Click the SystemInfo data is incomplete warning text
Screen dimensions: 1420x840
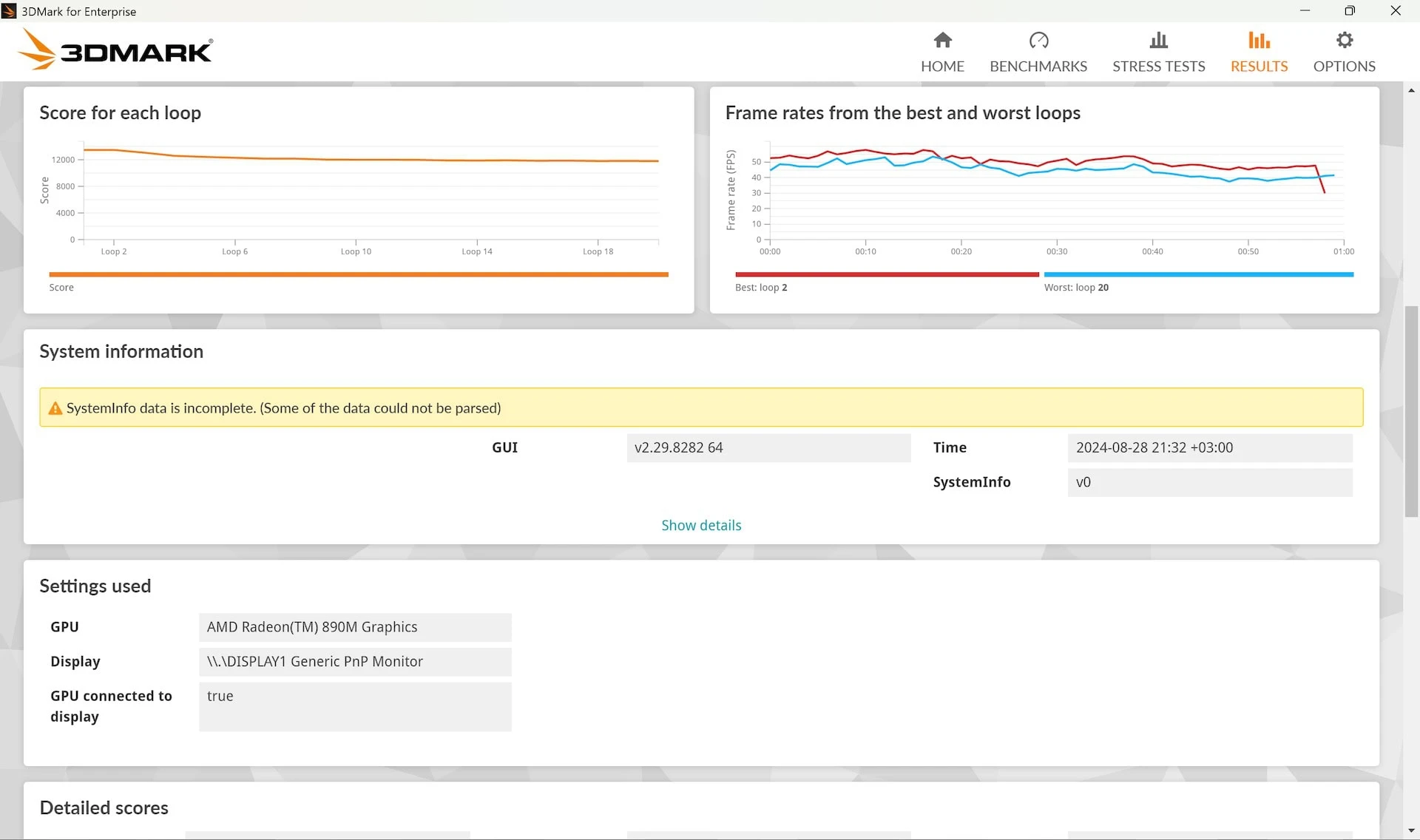point(283,408)
